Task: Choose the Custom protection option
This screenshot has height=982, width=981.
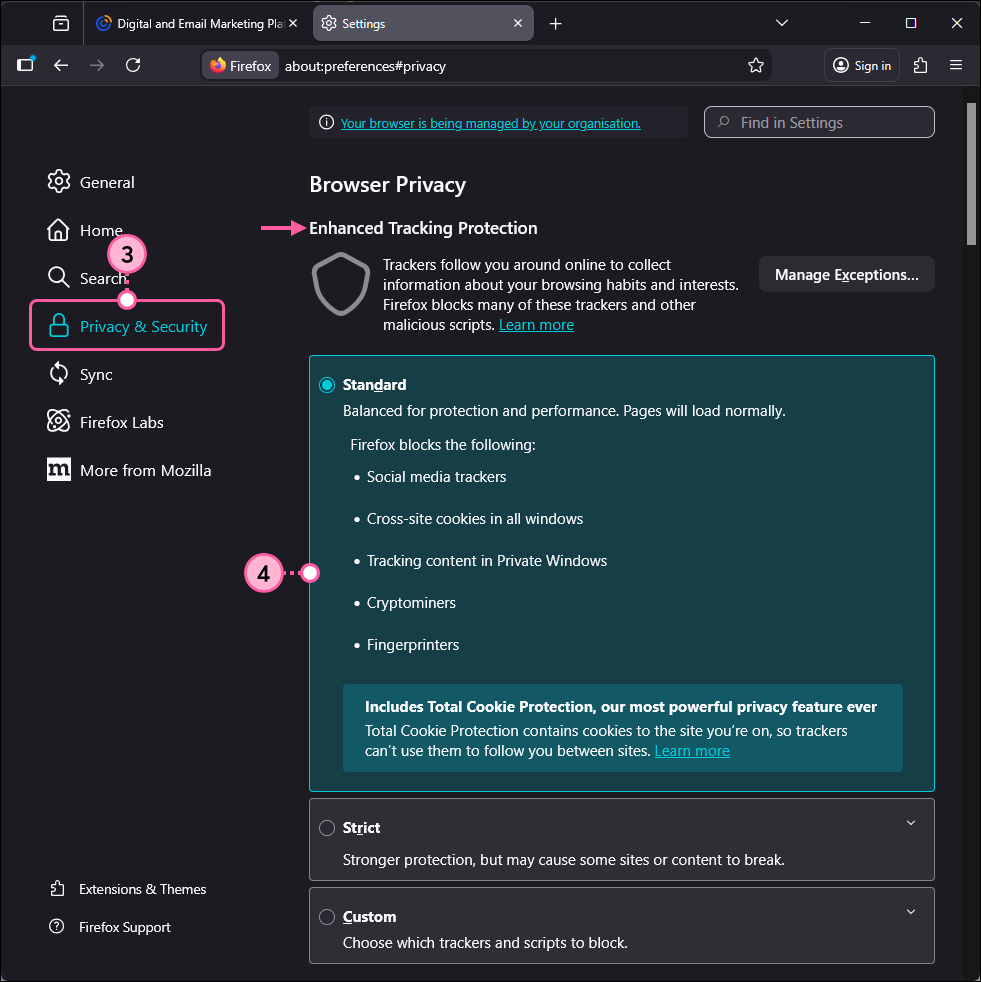Action: pyautogui.click(x=326, y=917)
